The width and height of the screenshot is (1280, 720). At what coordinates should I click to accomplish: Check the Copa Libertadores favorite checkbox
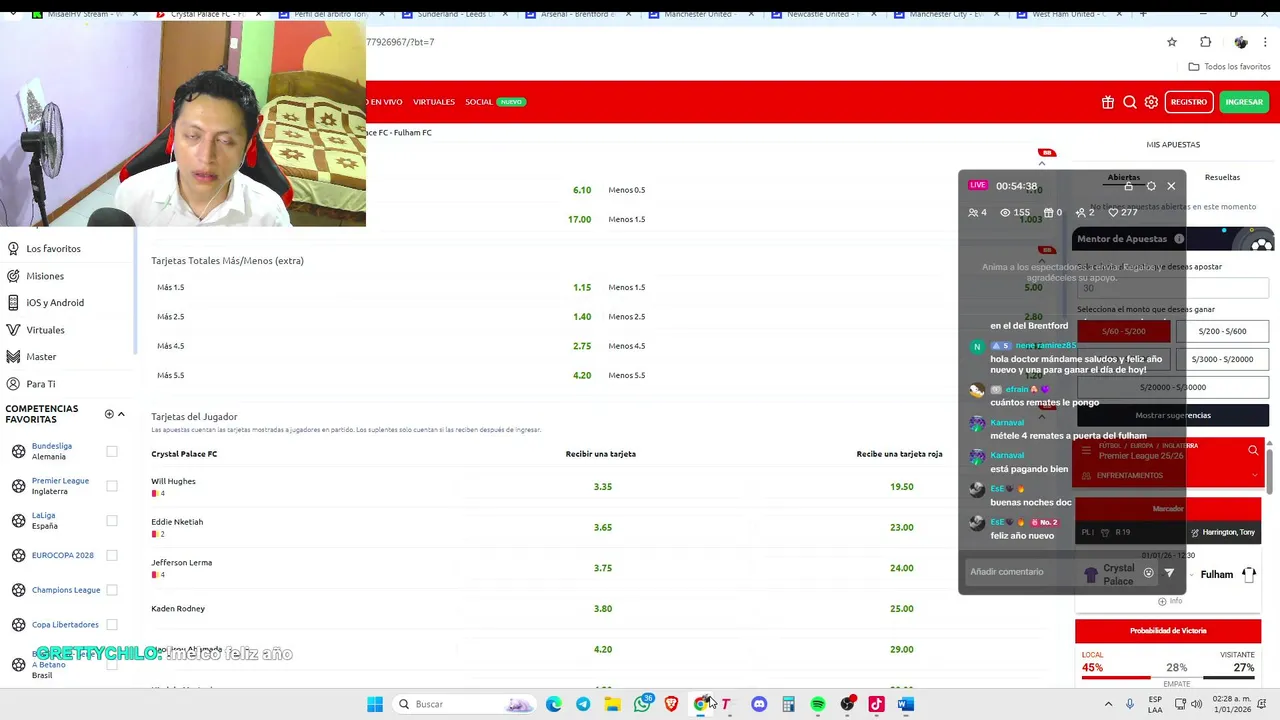point(112,624)
